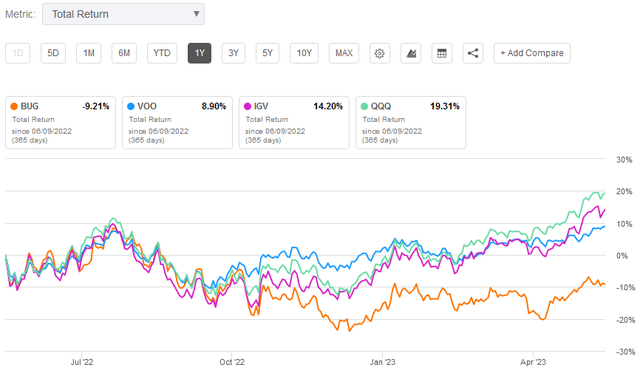Click the Apr '23 axis label
This screenshot has height=376, width=640.
tap(533, 362)
